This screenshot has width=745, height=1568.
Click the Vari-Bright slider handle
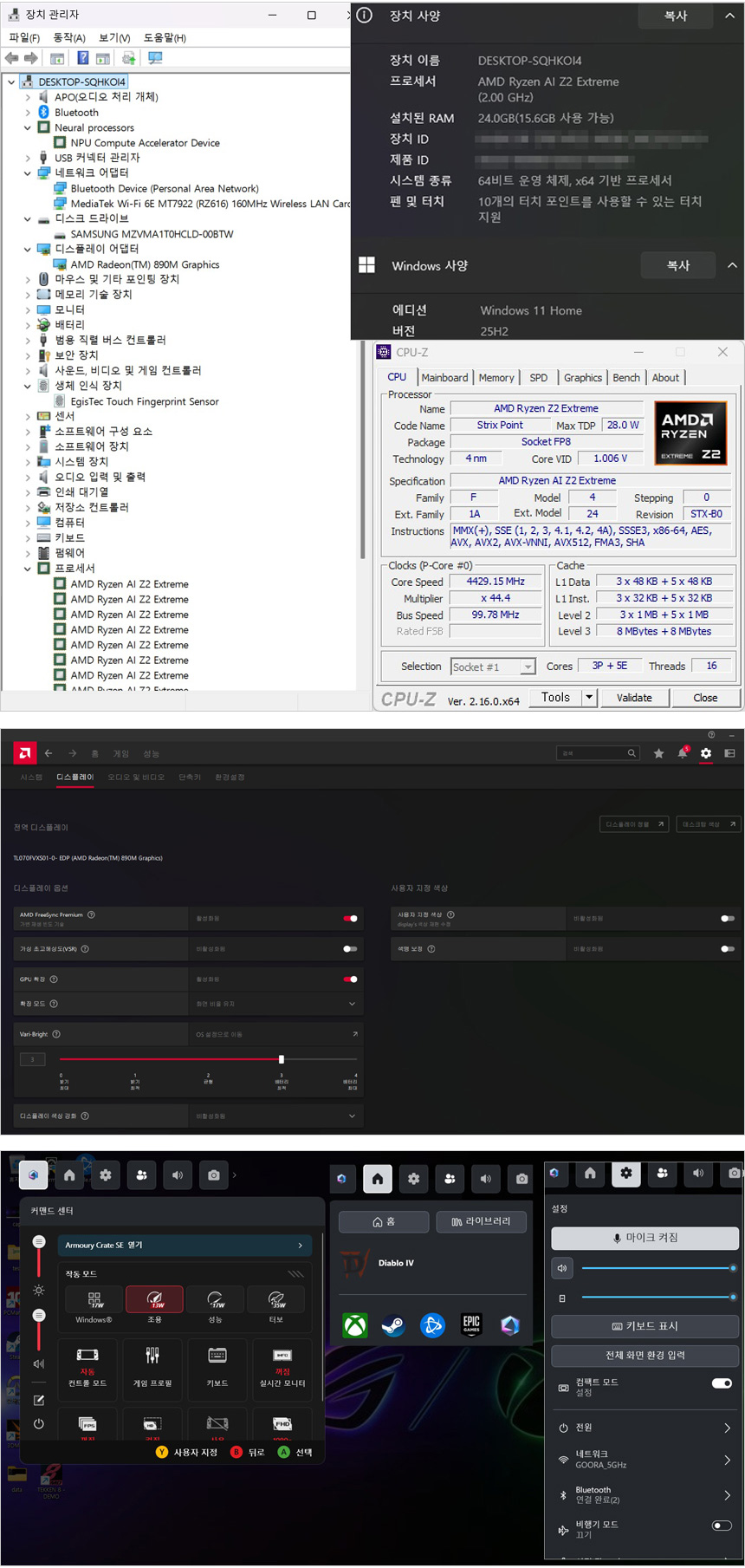pos(282,1059)
